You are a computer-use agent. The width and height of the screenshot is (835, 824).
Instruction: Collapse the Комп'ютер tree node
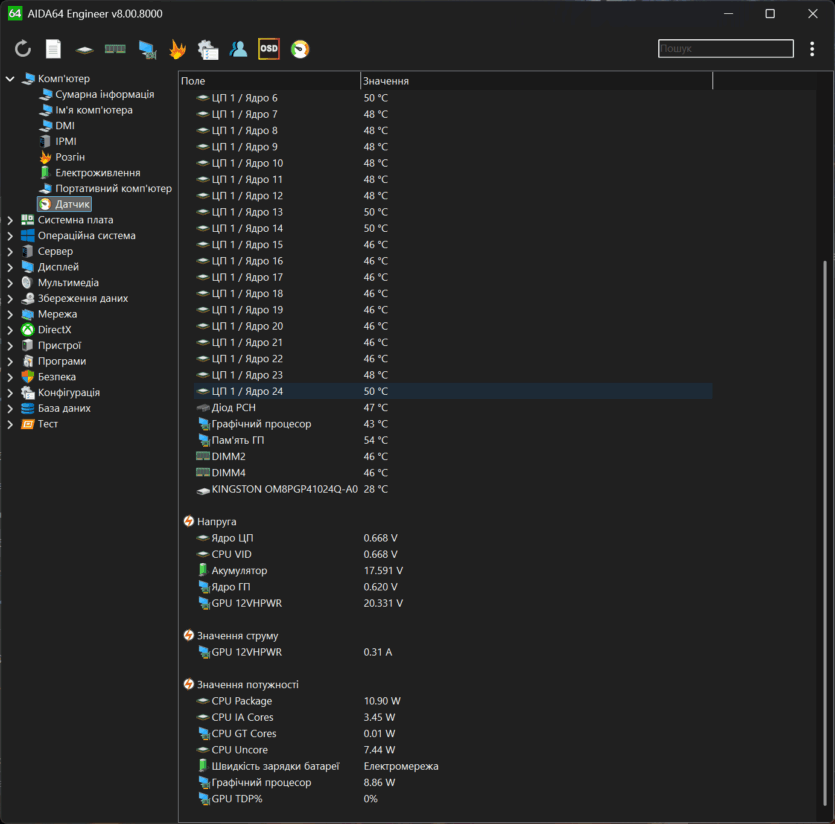[10, 79]
